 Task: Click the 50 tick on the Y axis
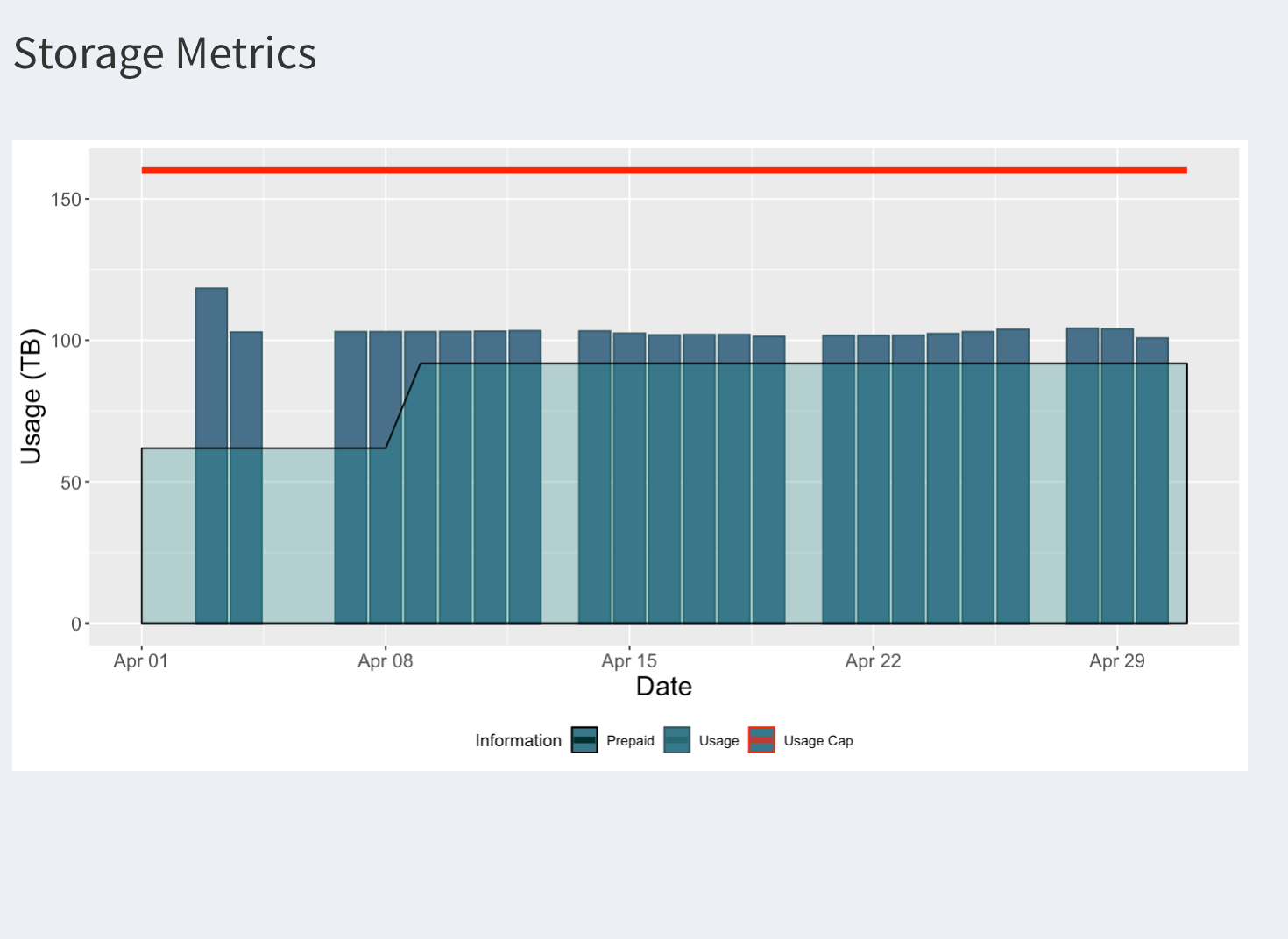click(x=71, y=483)
